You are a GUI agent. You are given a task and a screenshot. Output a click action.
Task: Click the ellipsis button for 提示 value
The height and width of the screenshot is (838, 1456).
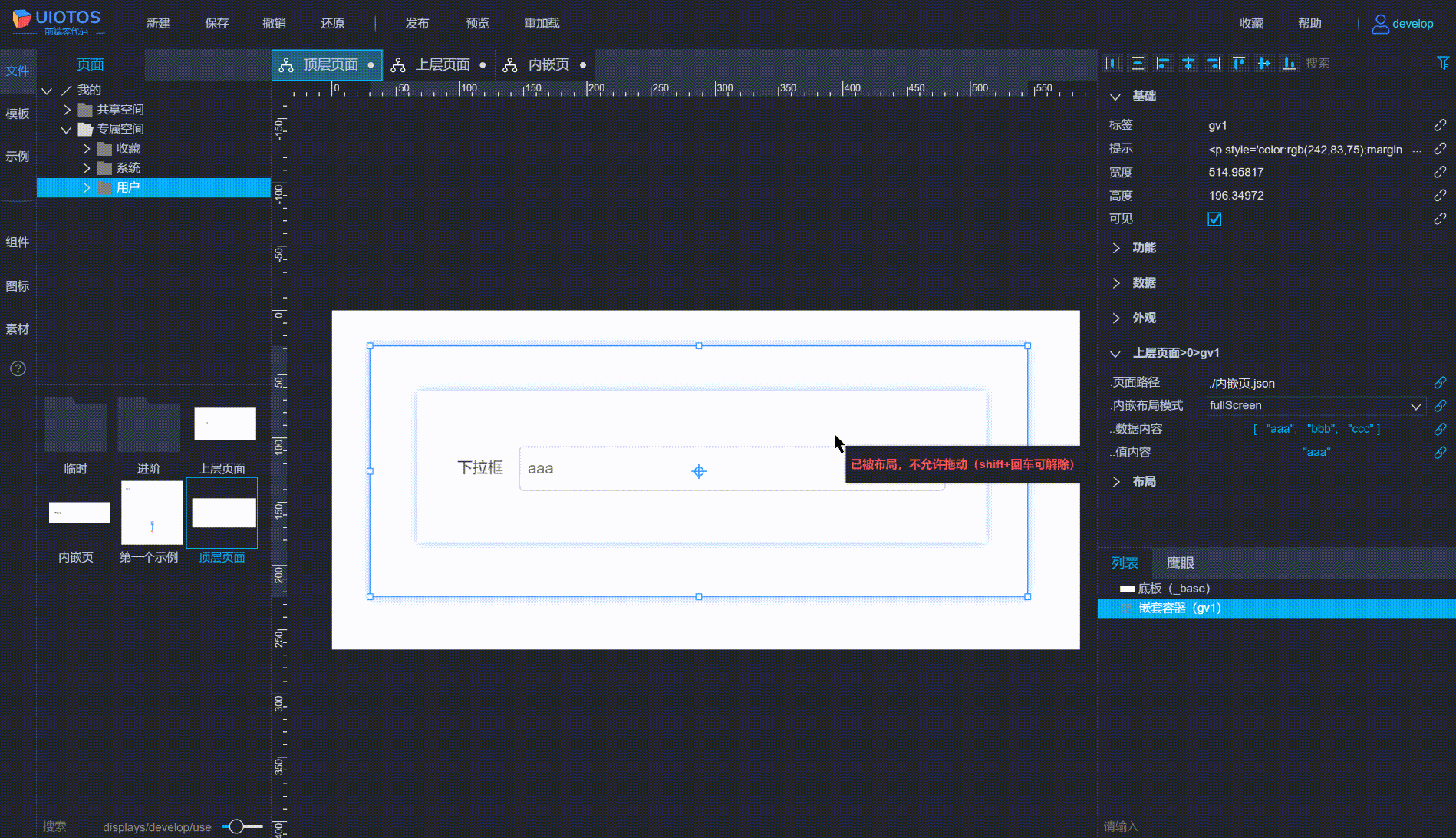1416,150
